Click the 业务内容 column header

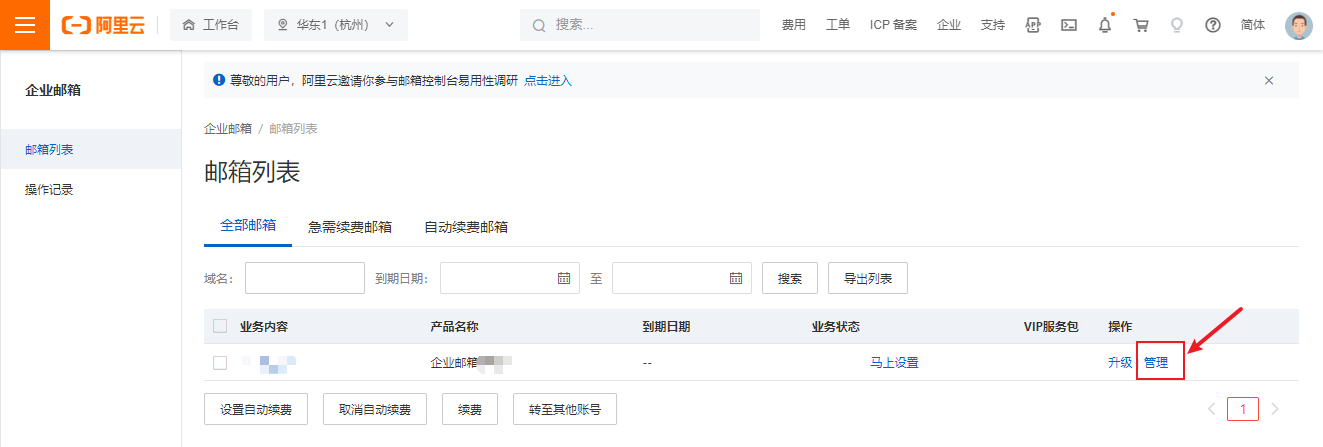click(264, 326)
